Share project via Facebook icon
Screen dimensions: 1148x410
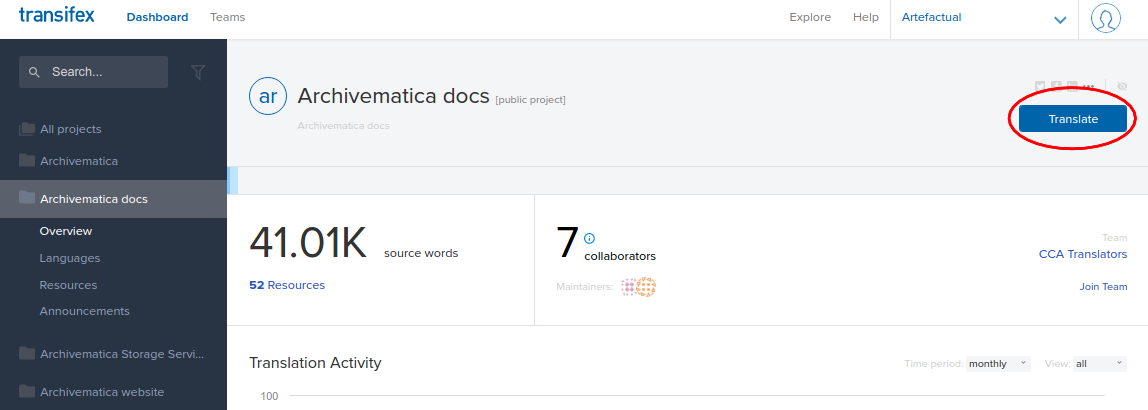1056,87
